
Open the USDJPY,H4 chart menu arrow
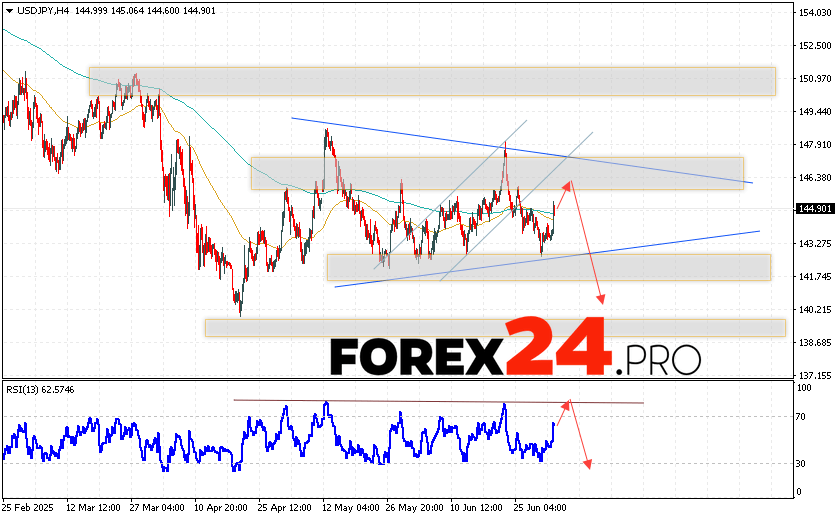point(9,11)
